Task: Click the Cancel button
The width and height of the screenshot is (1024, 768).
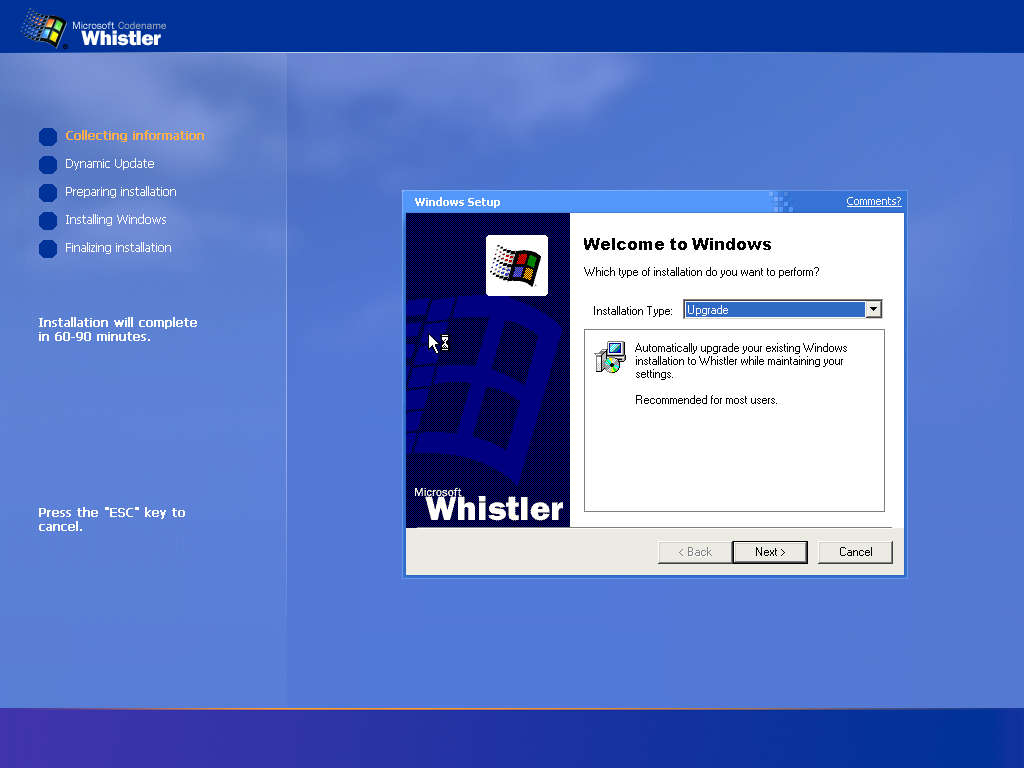Action: coord(855,552)
